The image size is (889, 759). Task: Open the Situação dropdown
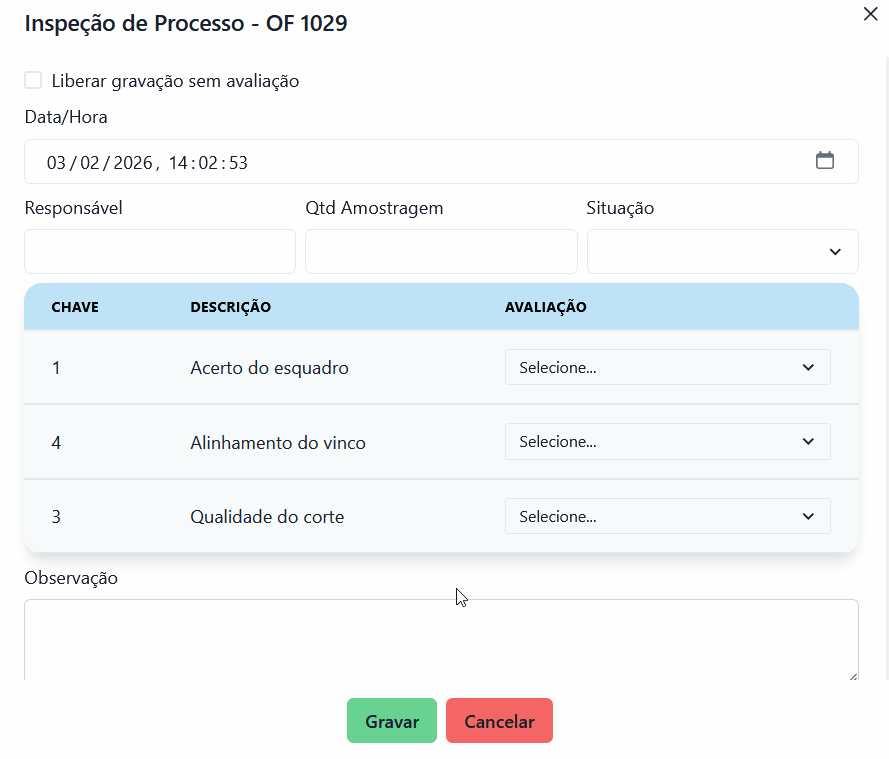[722, 251]
